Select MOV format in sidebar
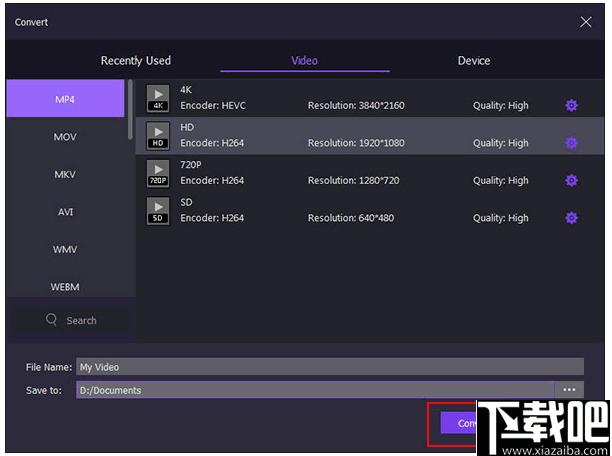This screenshot has height=456, width=612. (65, 137)
